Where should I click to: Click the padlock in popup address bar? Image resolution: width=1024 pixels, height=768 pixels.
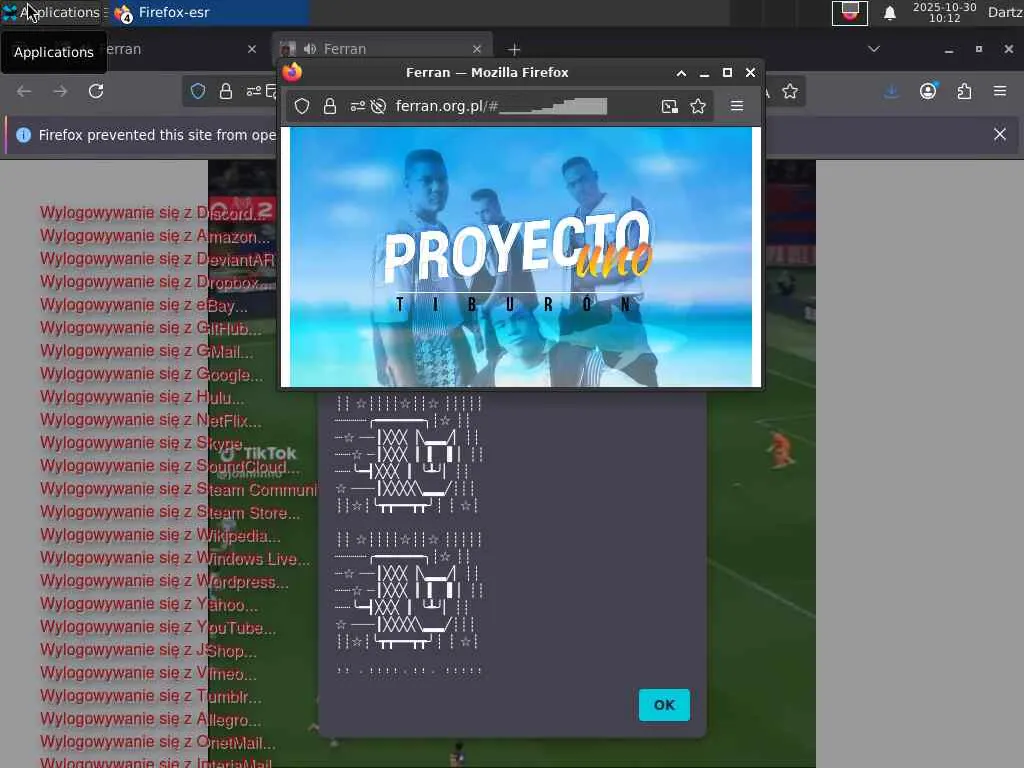tap(330, 106)
